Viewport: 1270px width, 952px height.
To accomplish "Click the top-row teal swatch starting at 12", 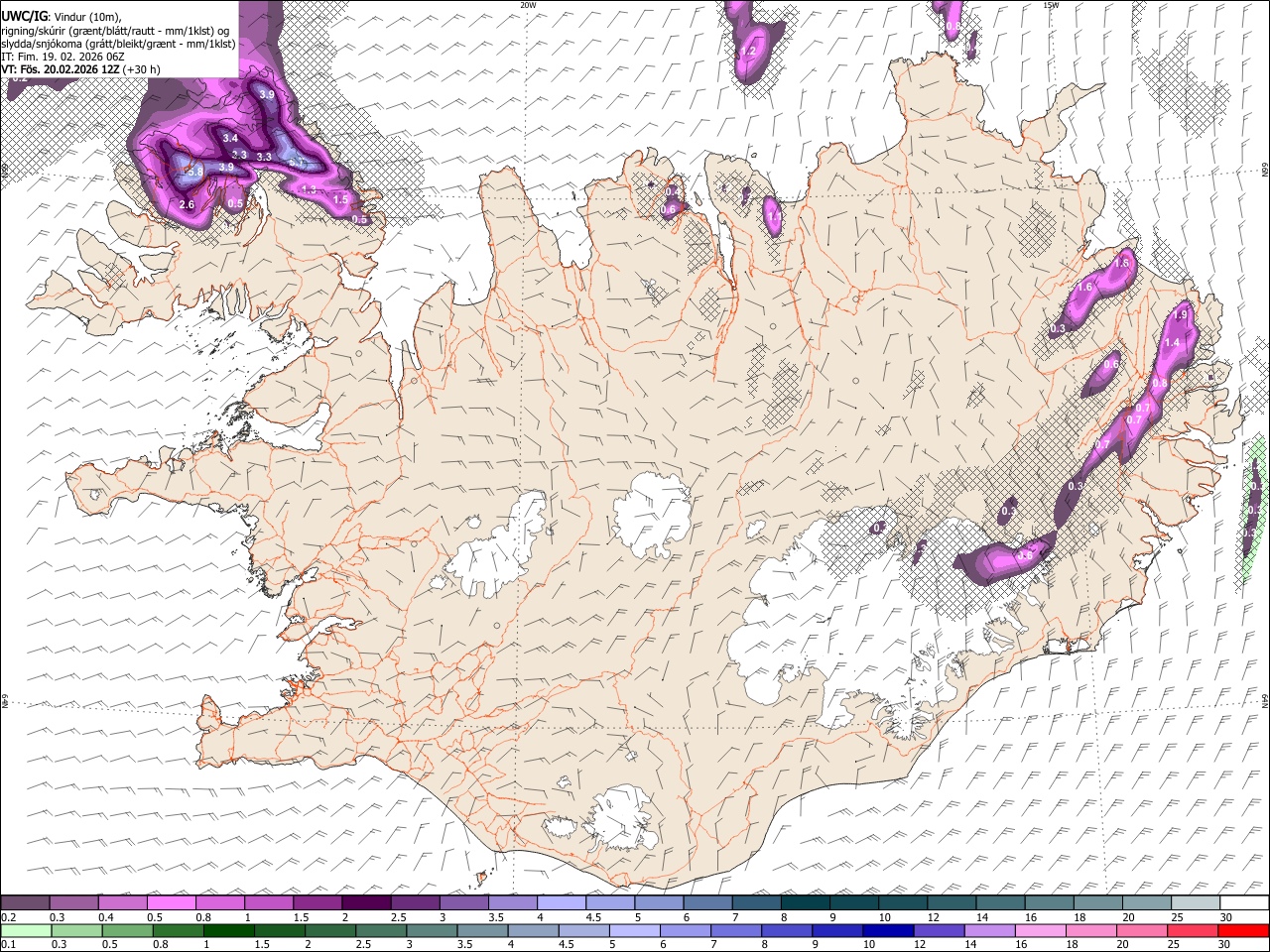I will click(951, 903).
